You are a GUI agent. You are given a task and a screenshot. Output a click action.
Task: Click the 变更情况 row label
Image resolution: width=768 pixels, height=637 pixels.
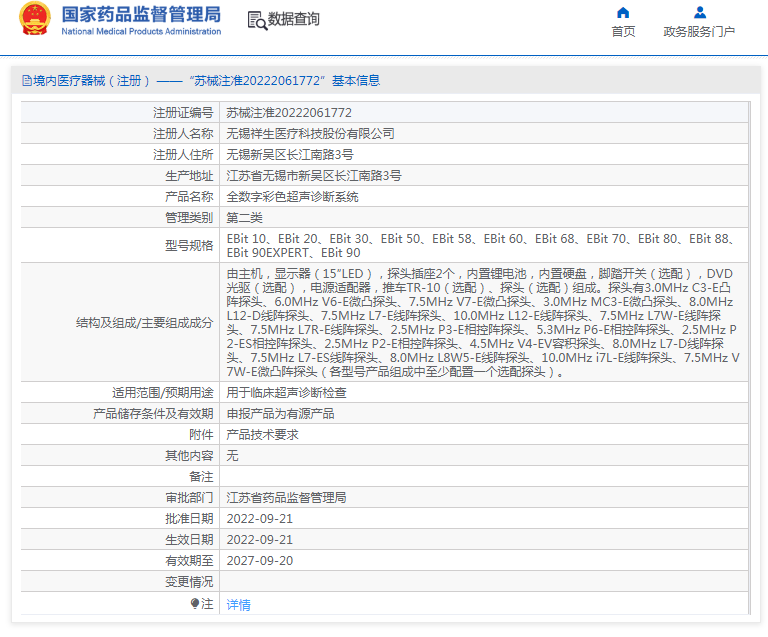tap(189, 582)
